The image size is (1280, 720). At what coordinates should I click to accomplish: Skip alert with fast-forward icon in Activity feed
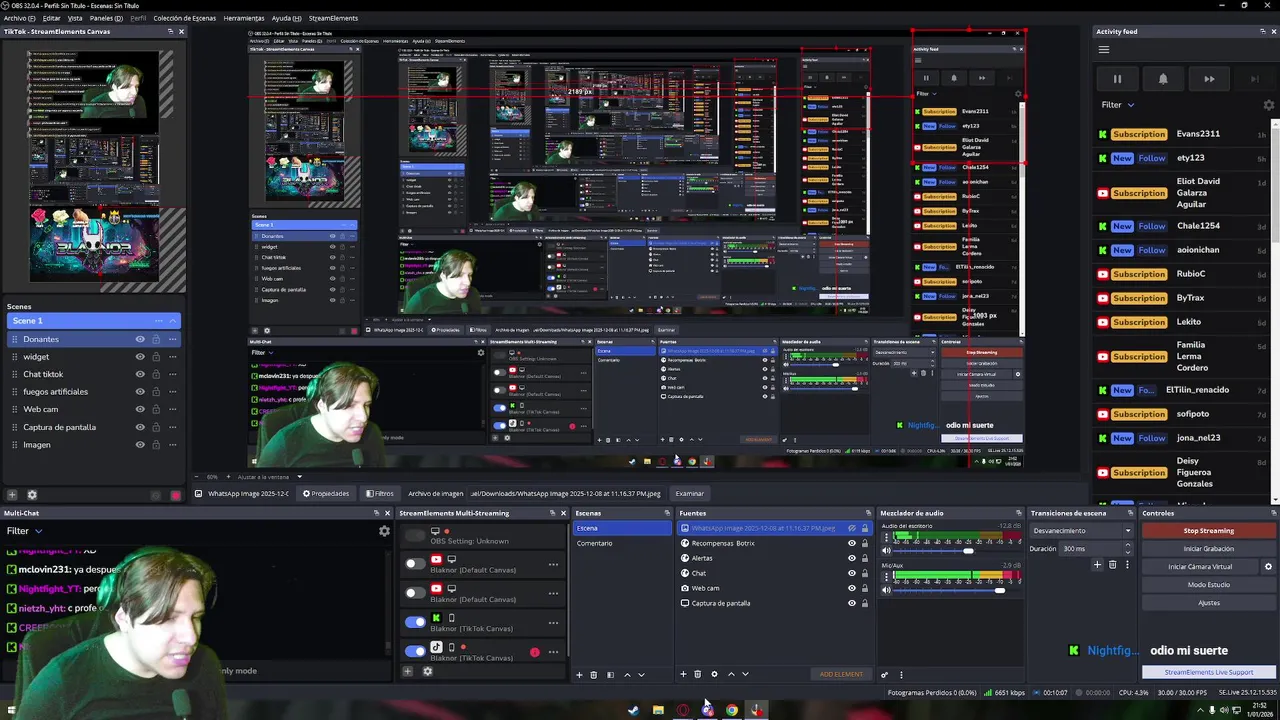tap(1209, 79)
